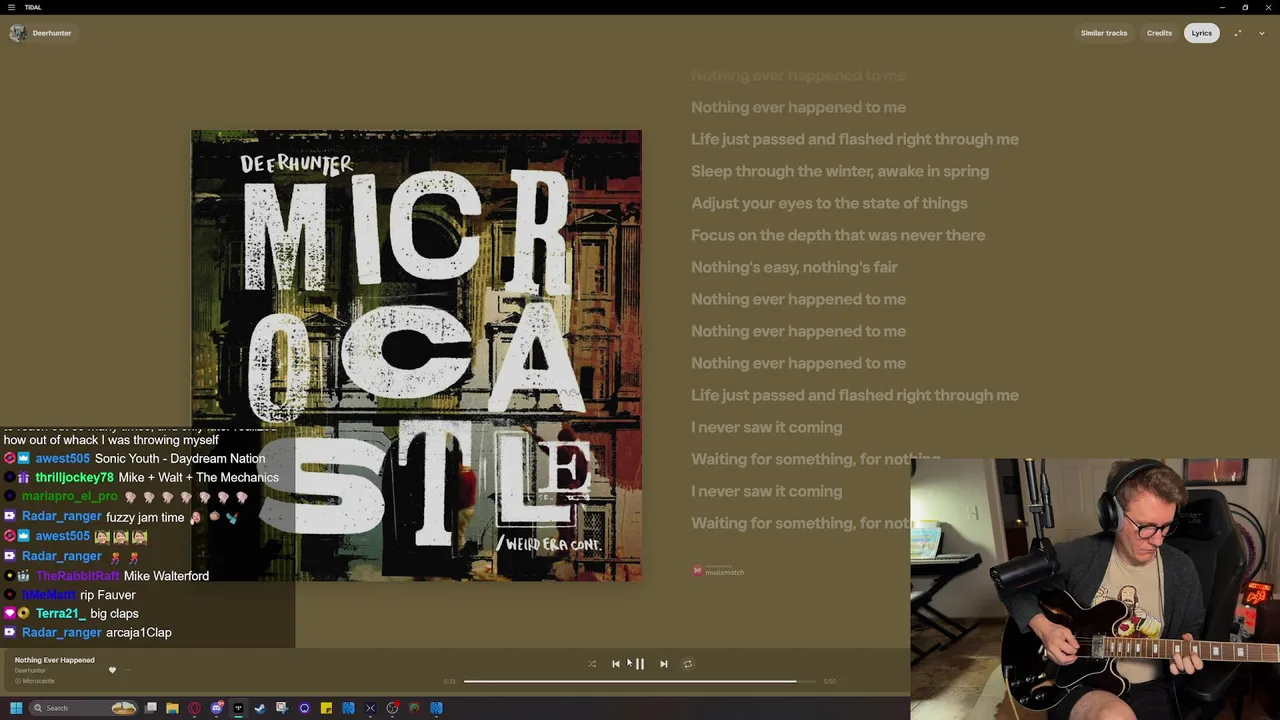1280x720 pixels.
Task: Open Microcastle album link in player bar
Action: pyautogui.click(x=38, y=681)
